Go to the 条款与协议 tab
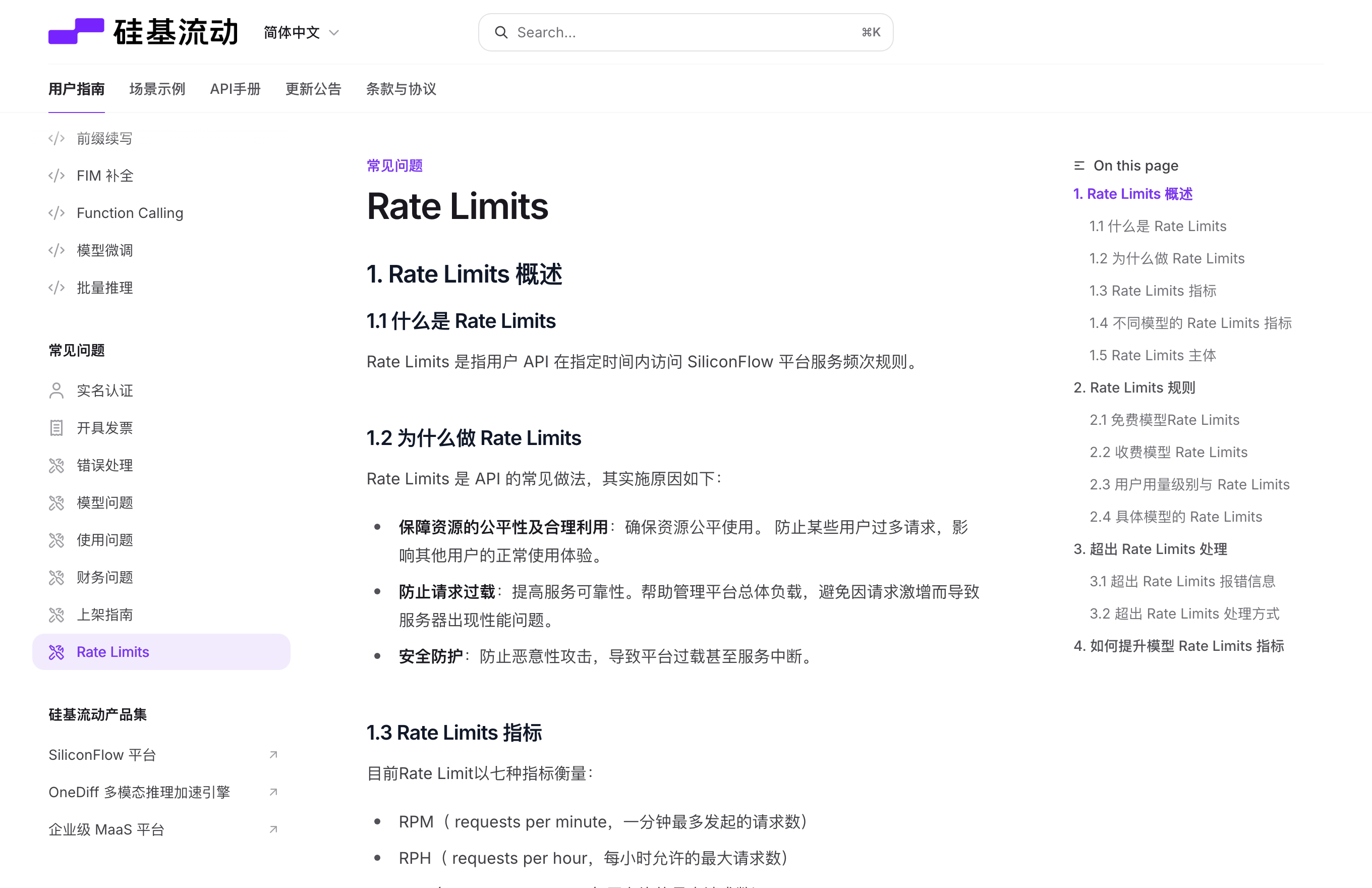1372x888 pixels. pyautogui.click(x=401, y=89)
